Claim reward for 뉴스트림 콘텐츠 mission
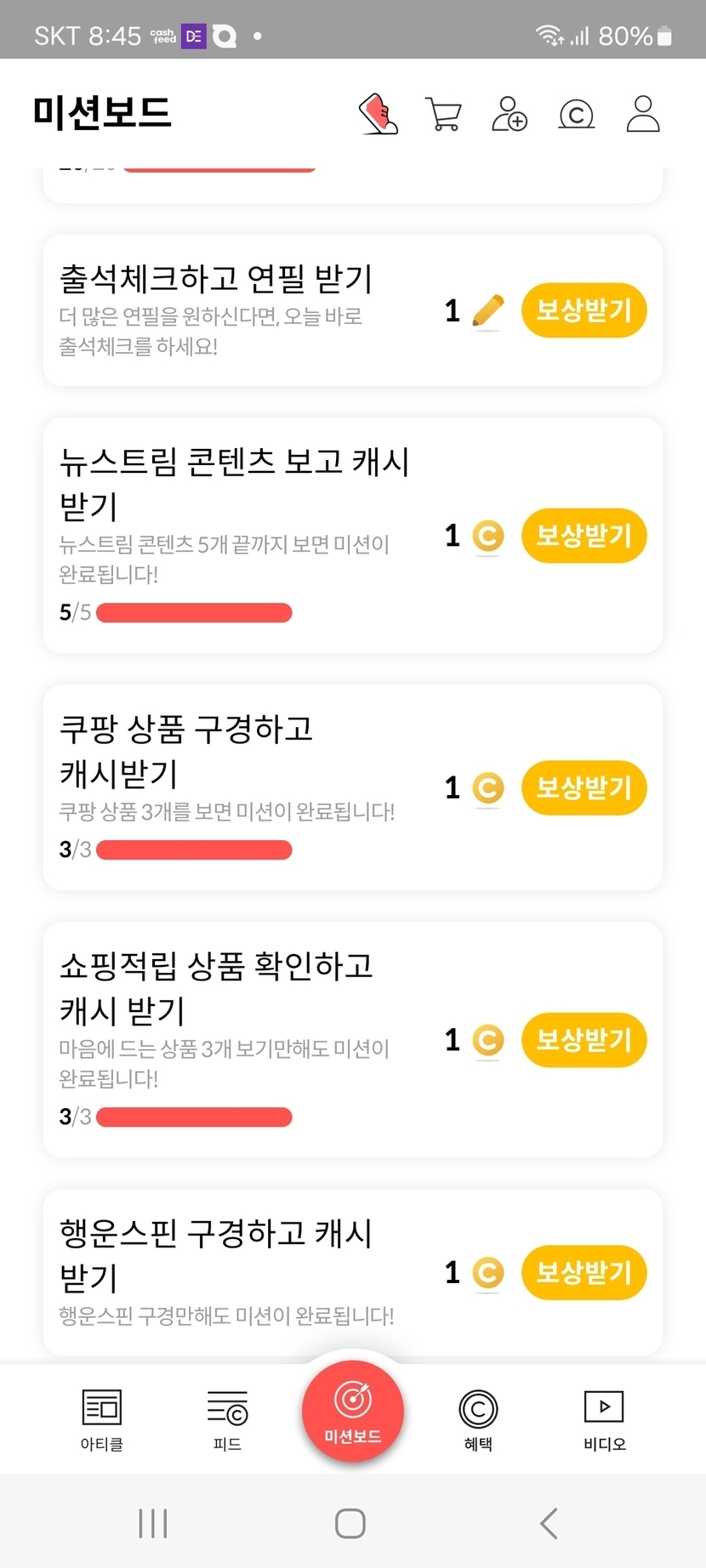This screenshot has height=1568, width=706. 584,536
